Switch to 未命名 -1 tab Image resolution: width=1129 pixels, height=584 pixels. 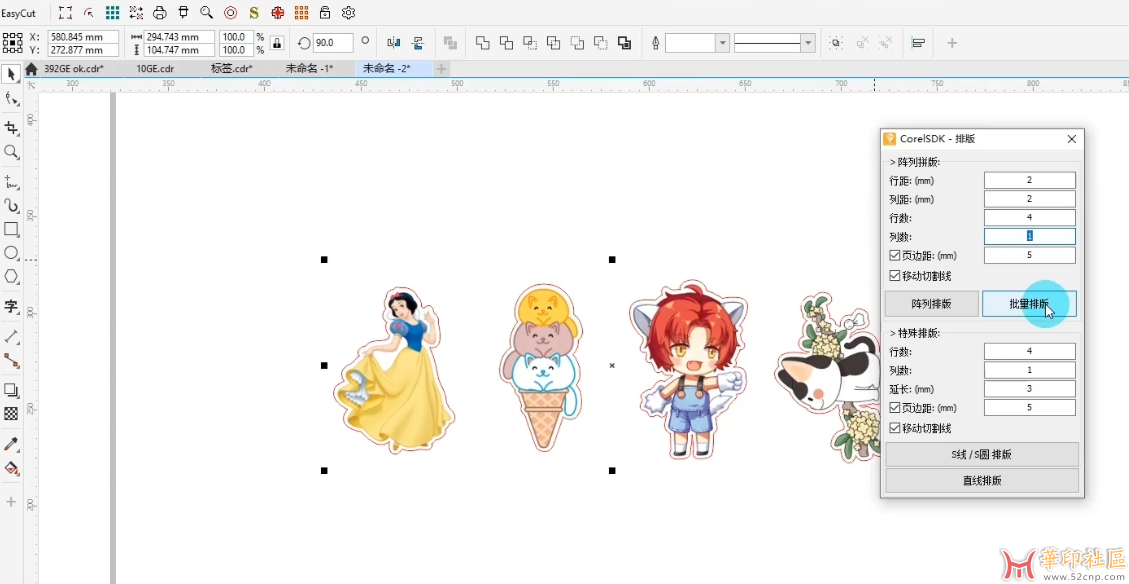(x=310, y=68)
